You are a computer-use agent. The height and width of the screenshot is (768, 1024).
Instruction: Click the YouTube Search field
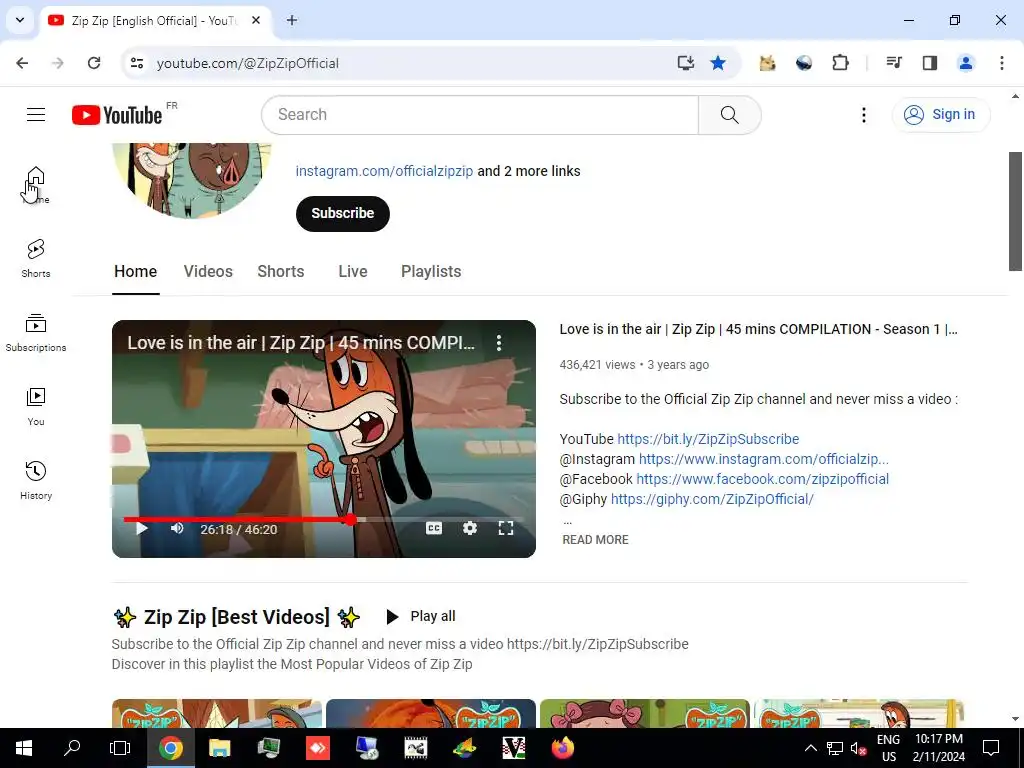click(480, 115)
